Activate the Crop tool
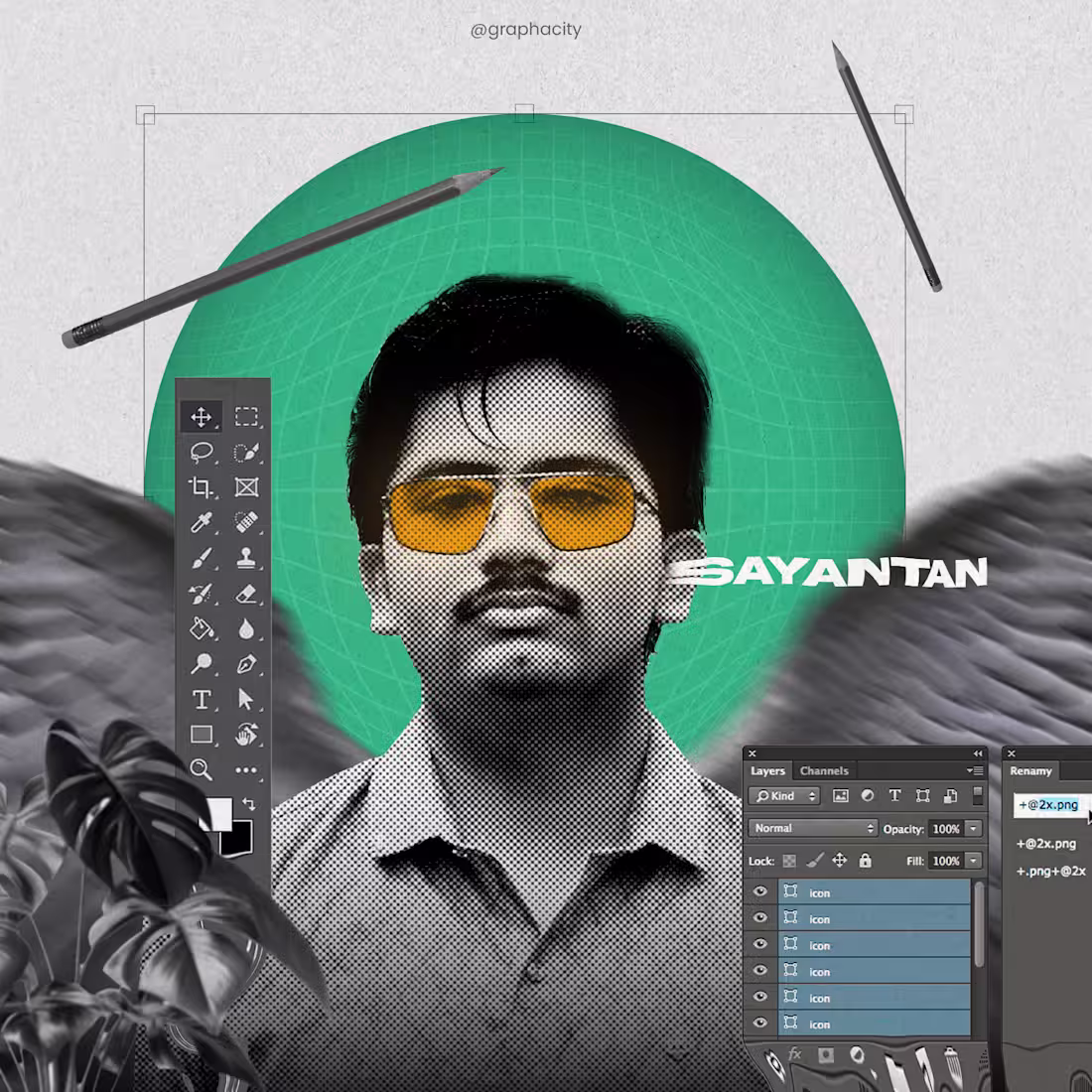 click(x=202, y=486)
